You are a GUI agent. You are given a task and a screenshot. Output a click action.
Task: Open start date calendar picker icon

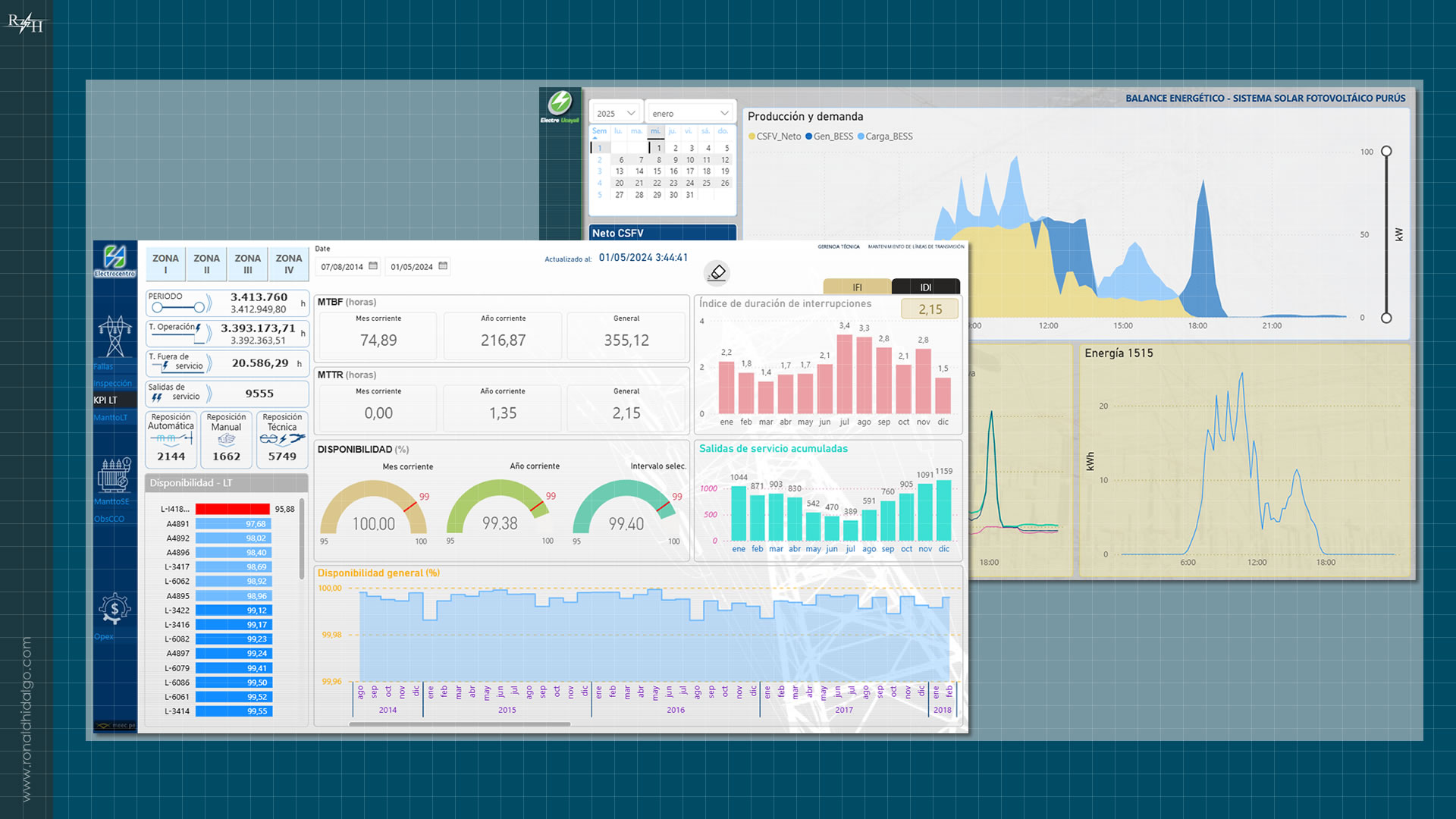point(373,266)
